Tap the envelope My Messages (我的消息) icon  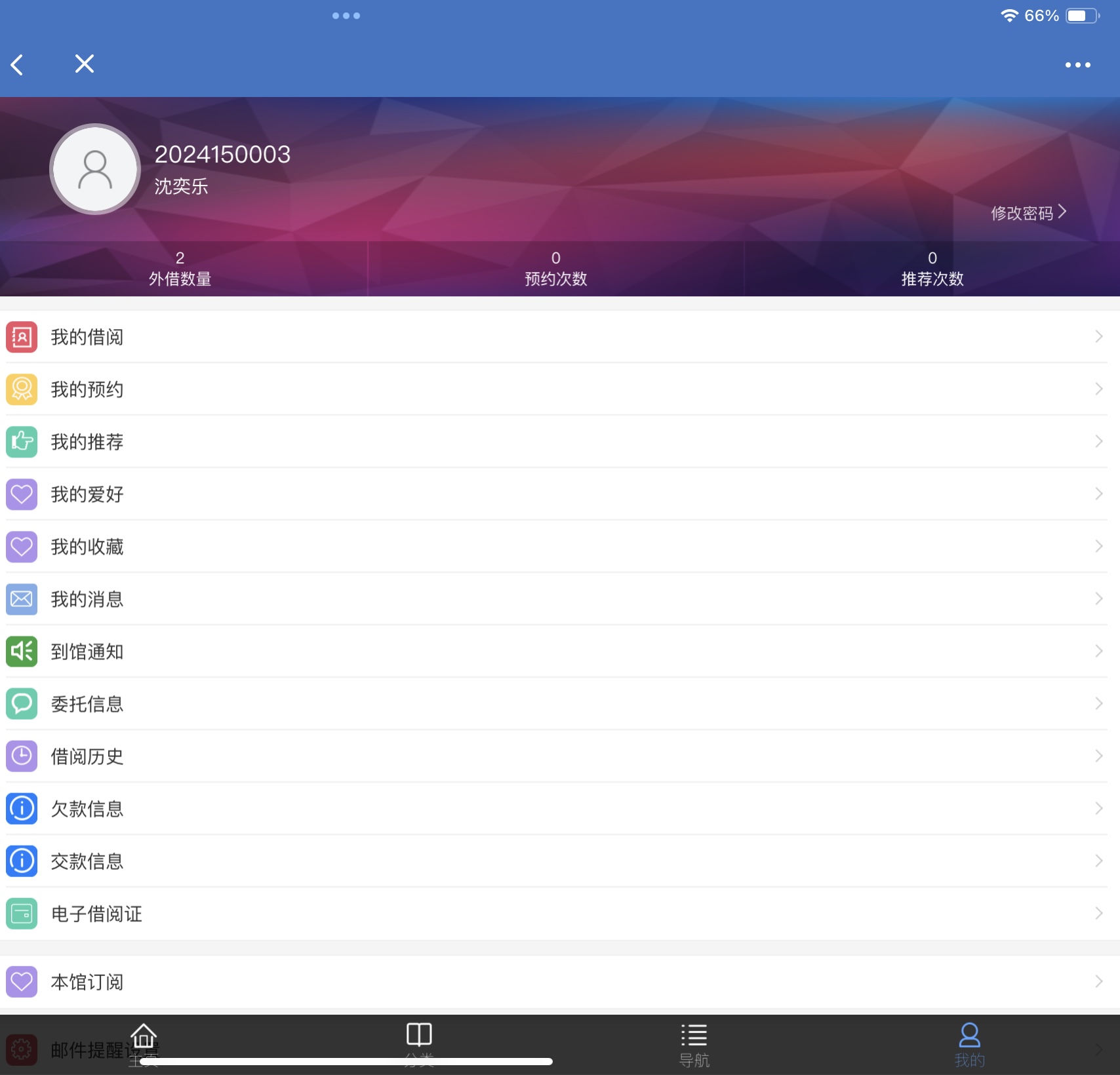(22, 599)
